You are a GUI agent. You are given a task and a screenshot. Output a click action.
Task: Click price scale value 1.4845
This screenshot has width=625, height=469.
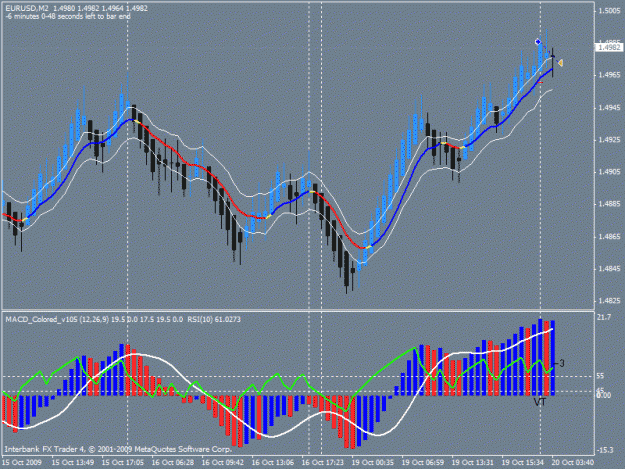(609, 269)
